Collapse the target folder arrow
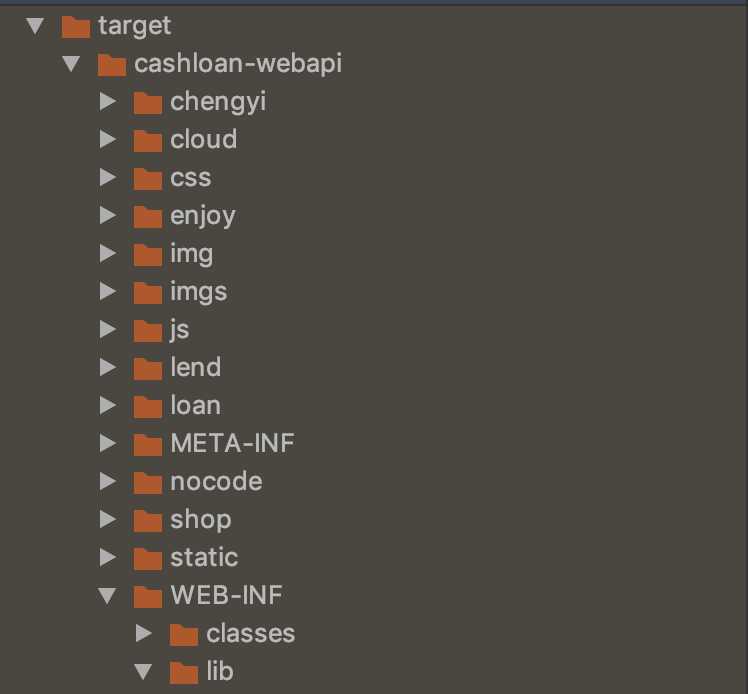The width and height of the screenshot is (748, 694). pyautogui.click(x=35, y=25)
